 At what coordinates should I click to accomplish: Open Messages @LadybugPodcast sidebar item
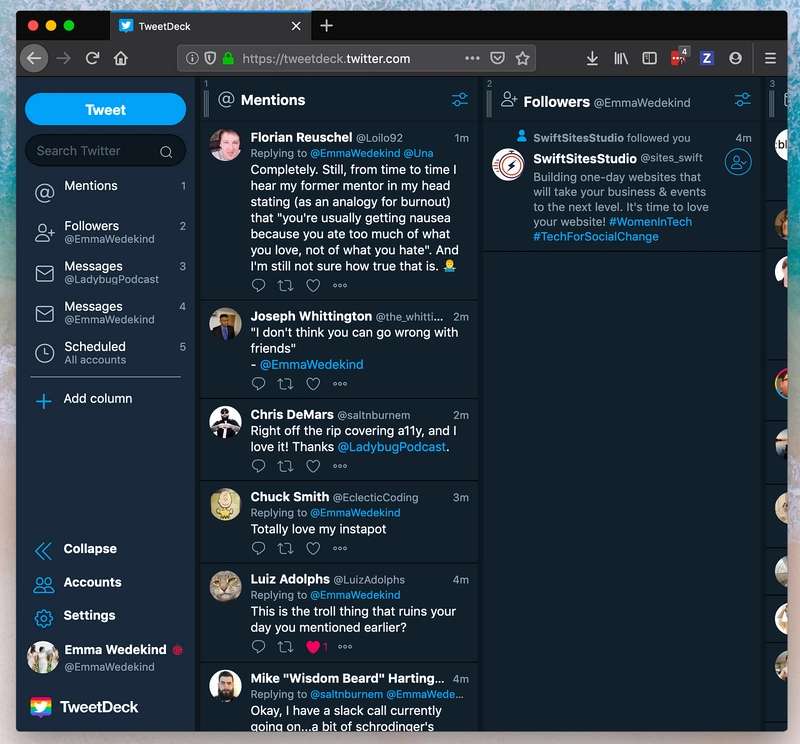[x=110, y=272]
